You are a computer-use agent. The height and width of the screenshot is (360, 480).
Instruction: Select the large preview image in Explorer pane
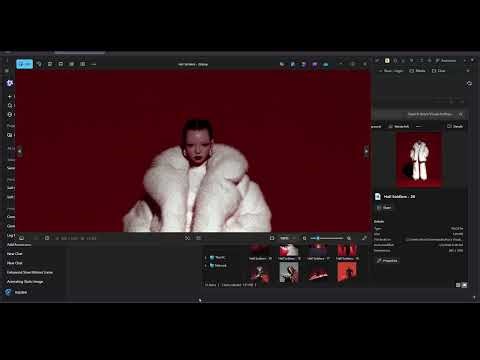tap(419, 159)
